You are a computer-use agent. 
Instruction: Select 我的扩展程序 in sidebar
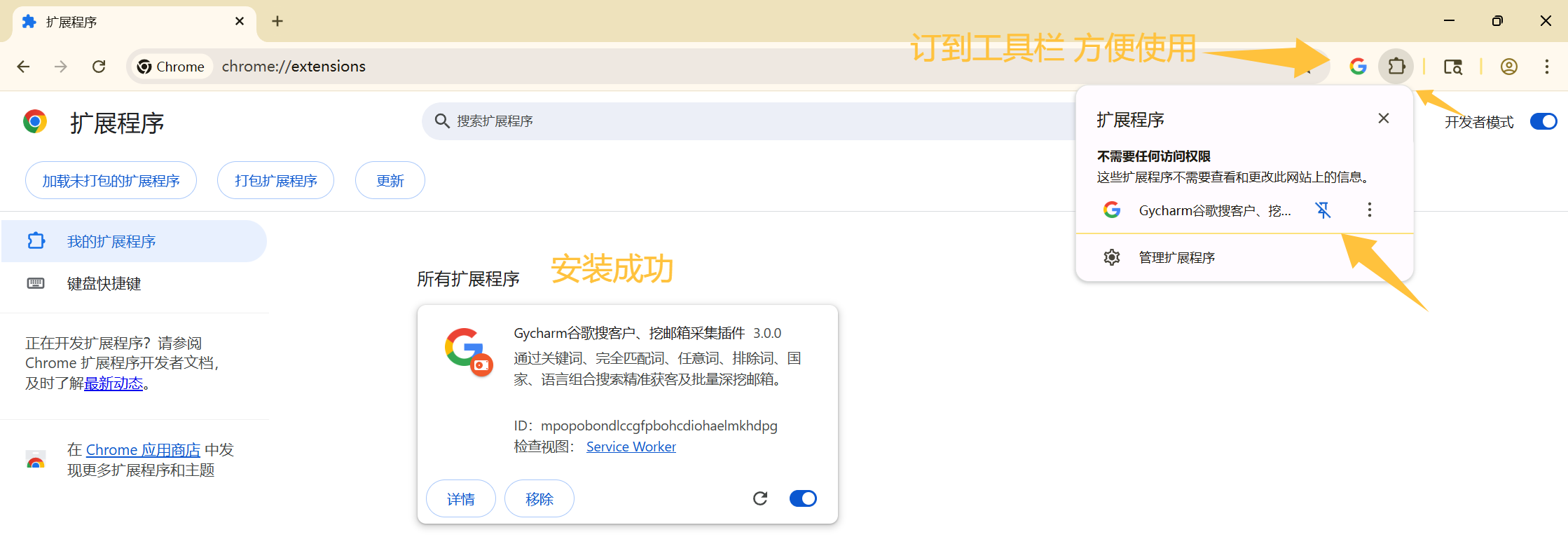pyautogui.click(x=133, y=241)
